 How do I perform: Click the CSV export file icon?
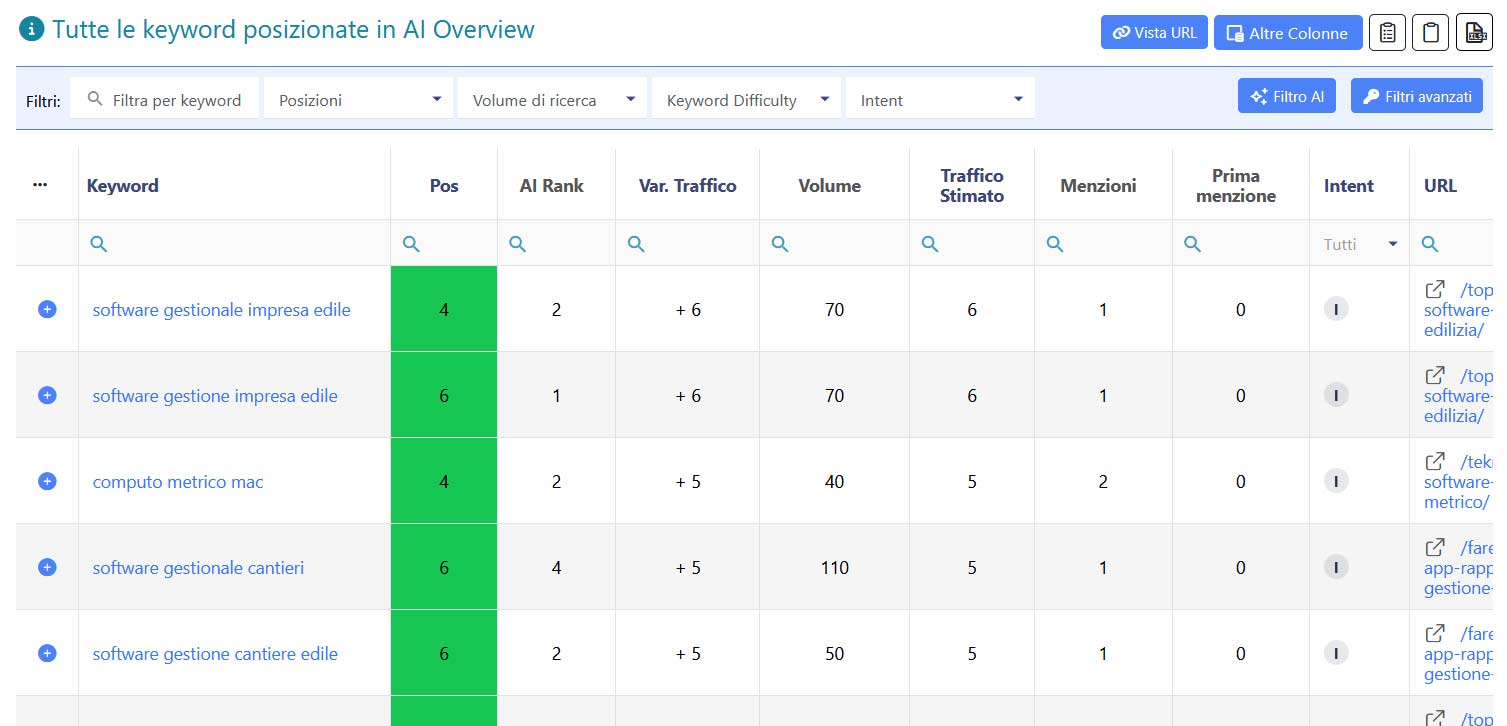pos(1474,33)
